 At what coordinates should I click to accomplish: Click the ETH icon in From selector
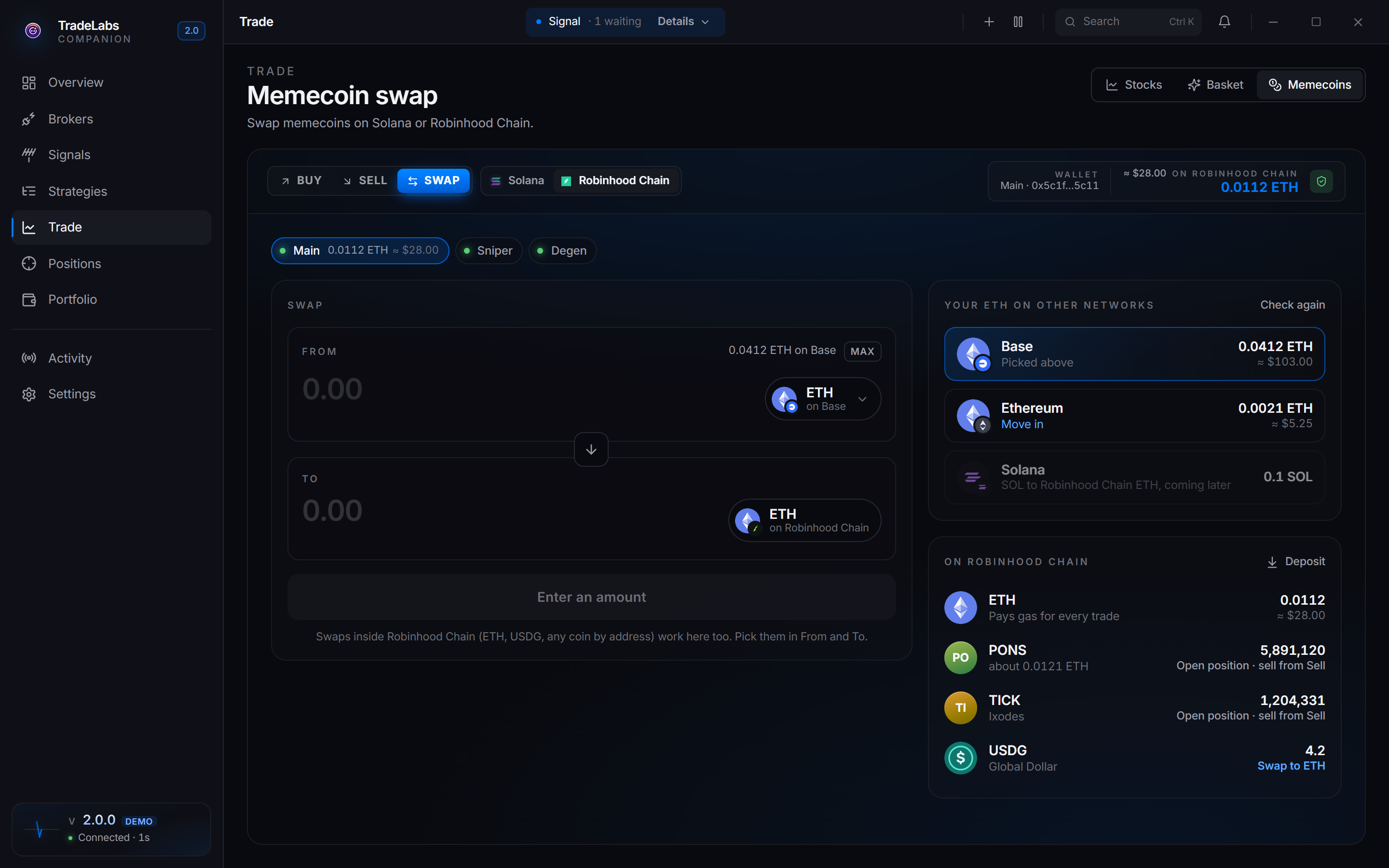click(784, 399)
